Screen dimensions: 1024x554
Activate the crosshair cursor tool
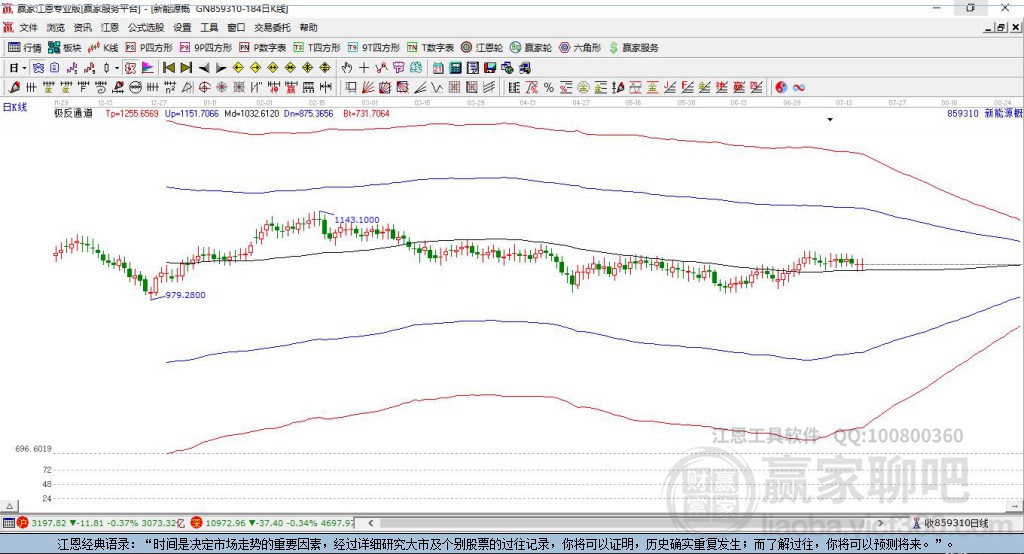tap(364, 68)
